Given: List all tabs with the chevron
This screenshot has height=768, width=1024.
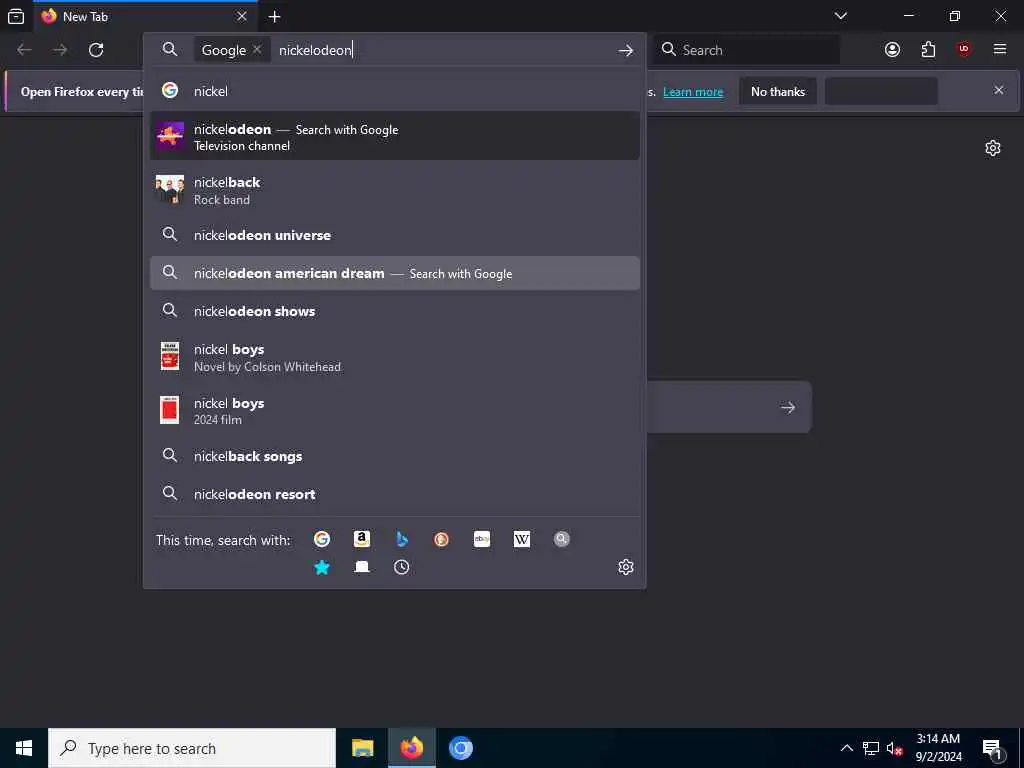Looking at the screenshot, I should [x=840, y=16].
